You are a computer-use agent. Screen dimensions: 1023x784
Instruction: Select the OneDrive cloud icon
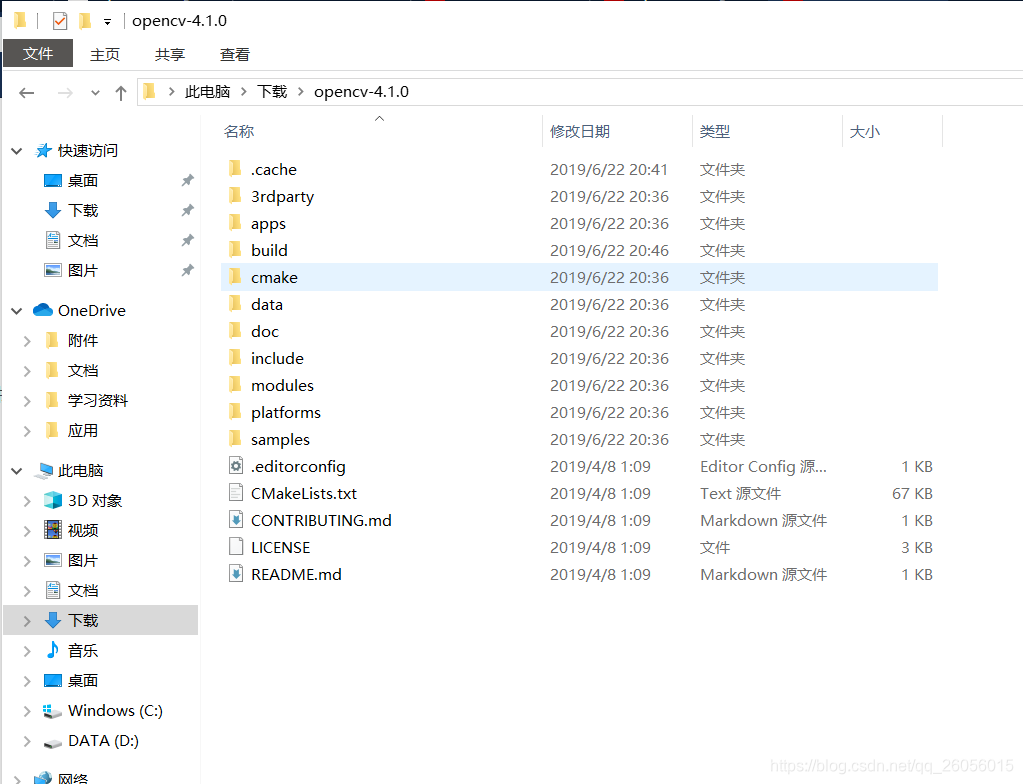click(42, 310)
